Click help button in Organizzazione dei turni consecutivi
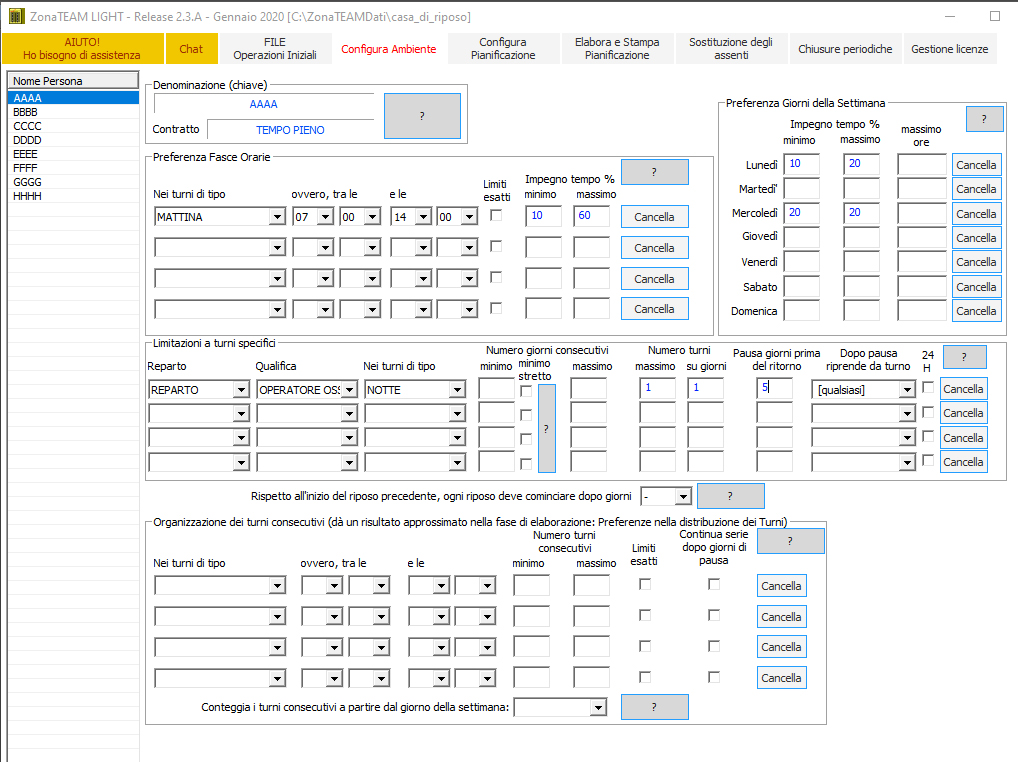The image size is (1018, 762). (790, 541)
